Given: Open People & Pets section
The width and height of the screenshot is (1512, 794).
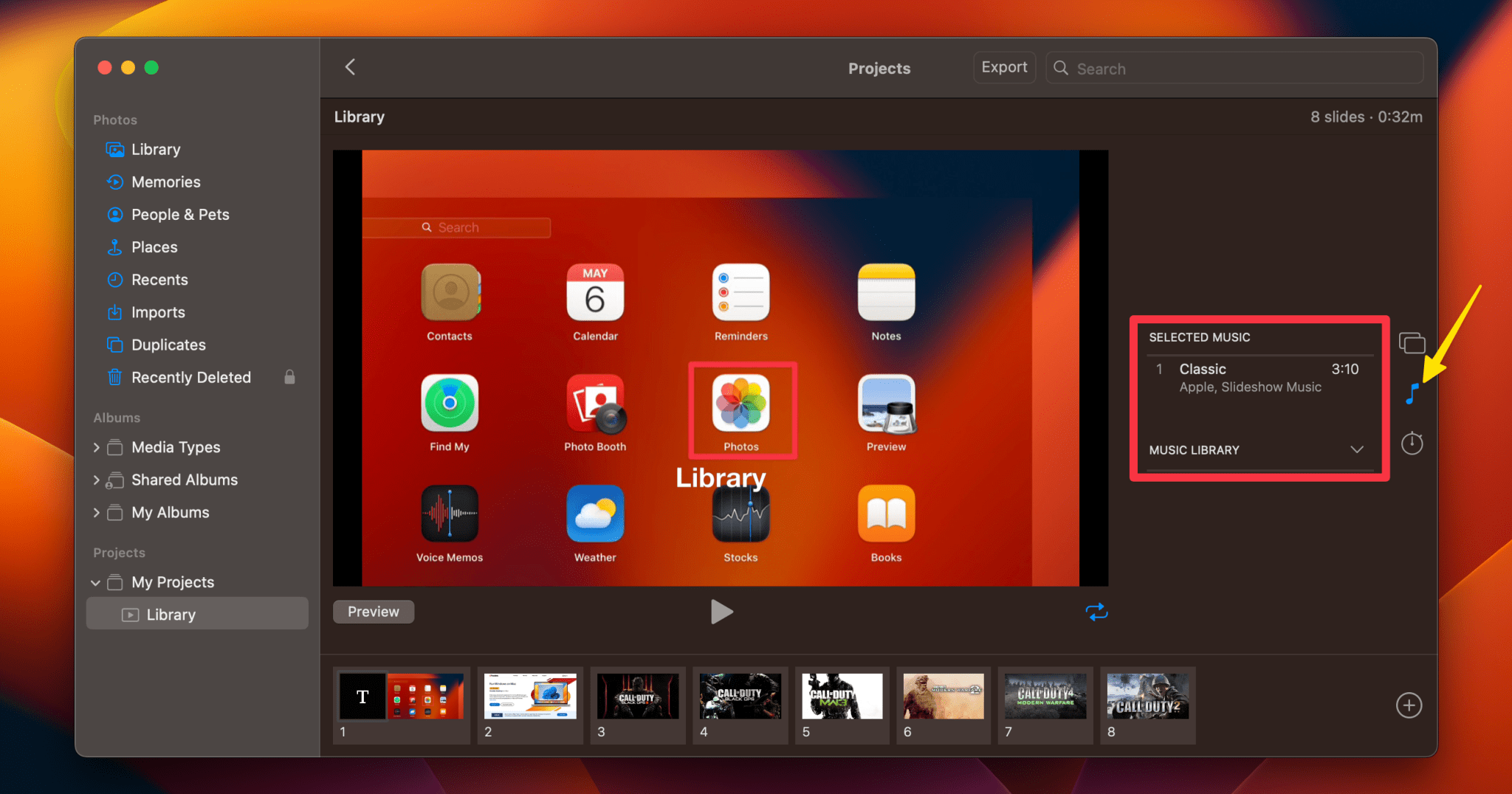Looking at the screenshot, I should (180, 214).
